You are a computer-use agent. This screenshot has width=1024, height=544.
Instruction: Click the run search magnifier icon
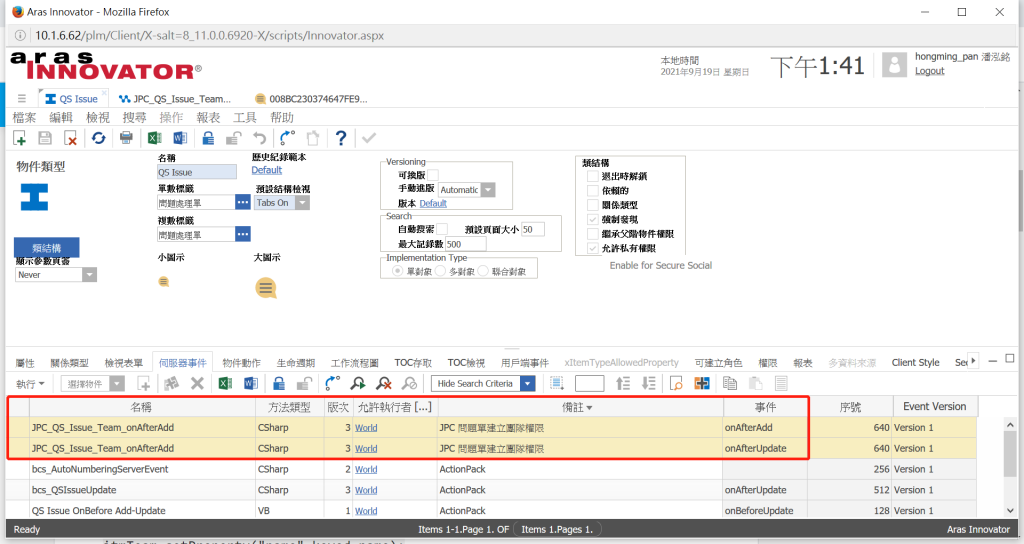358,383
